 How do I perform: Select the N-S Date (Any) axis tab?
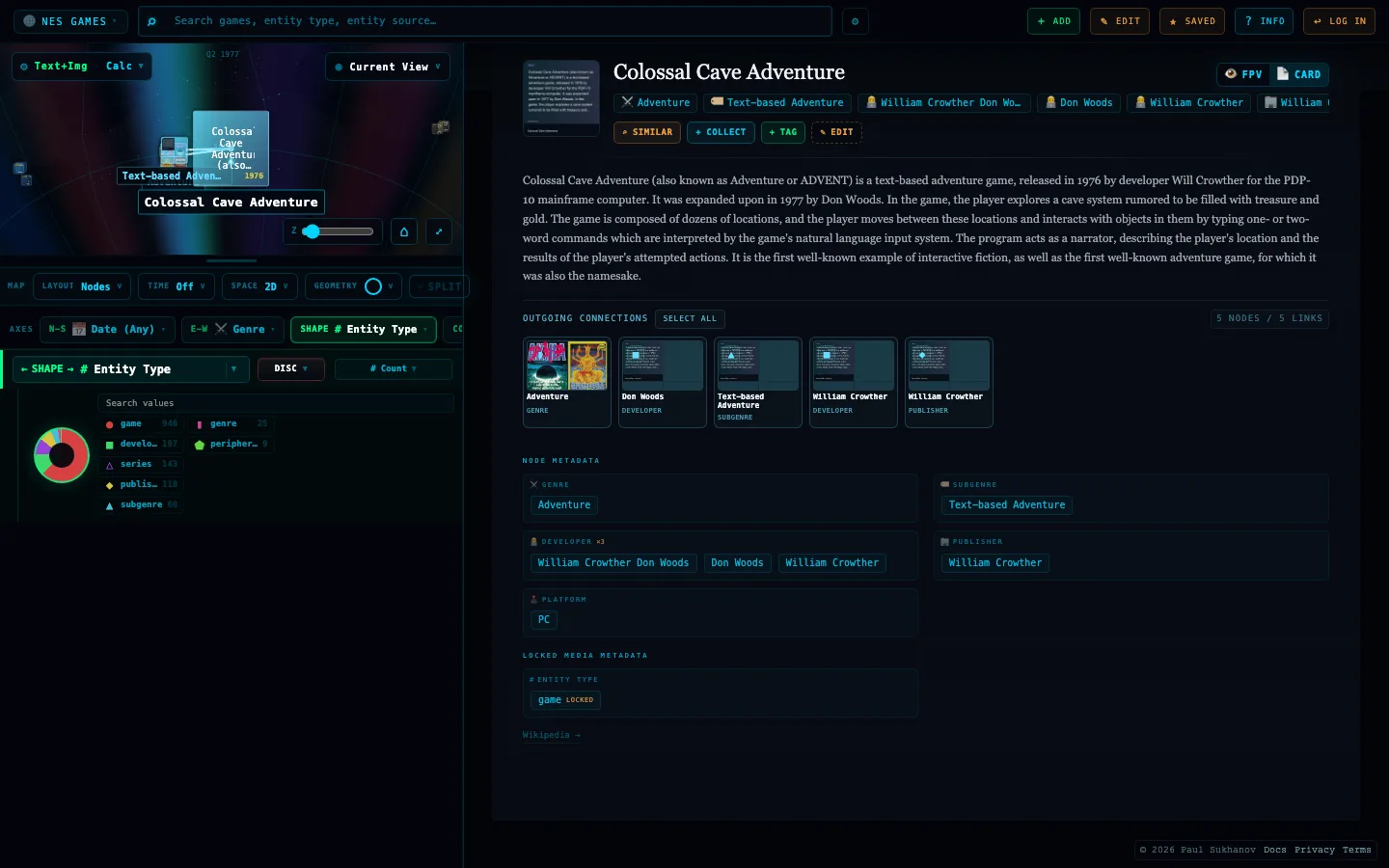(108, 330)
